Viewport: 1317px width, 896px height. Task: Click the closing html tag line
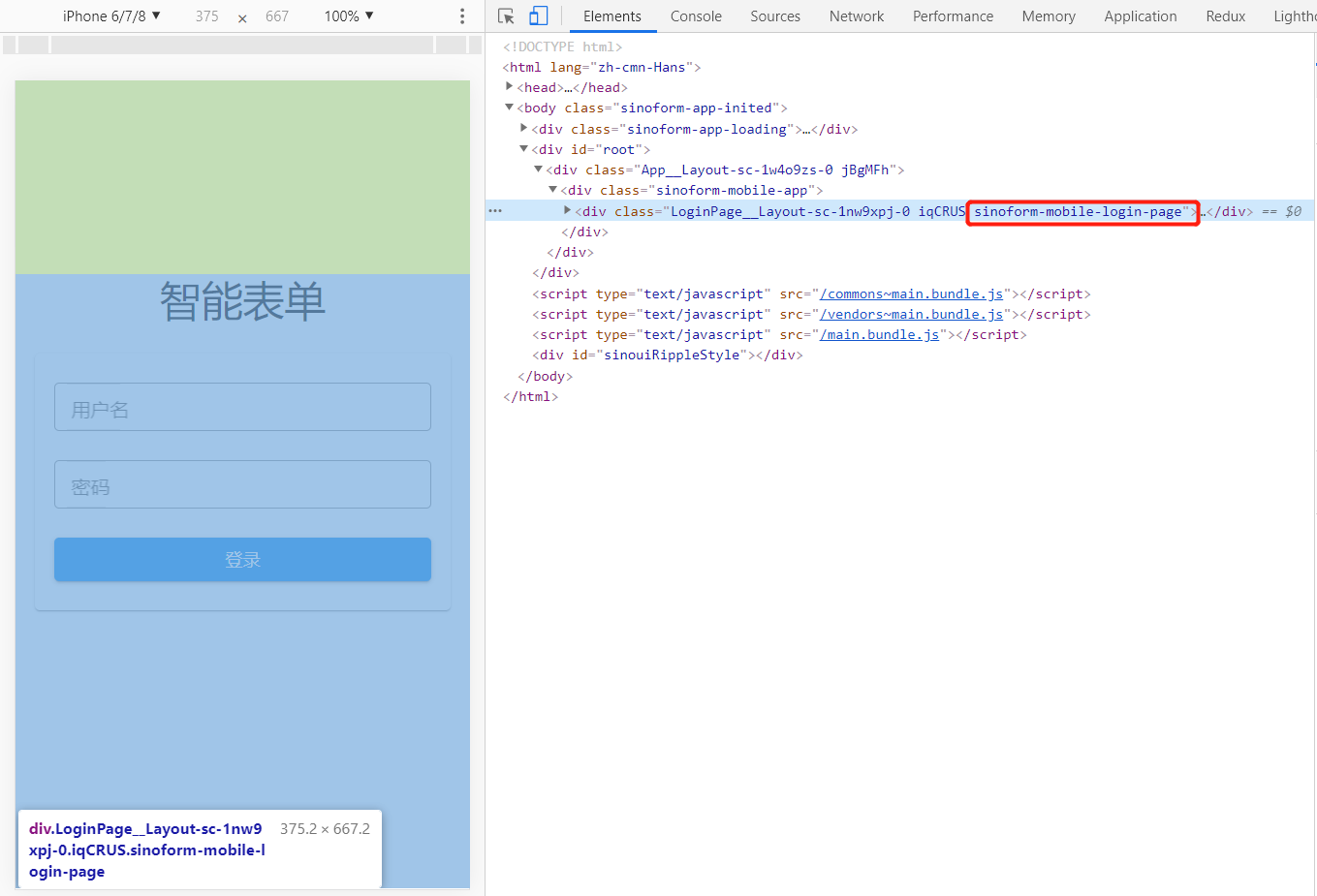coord(530,396)
